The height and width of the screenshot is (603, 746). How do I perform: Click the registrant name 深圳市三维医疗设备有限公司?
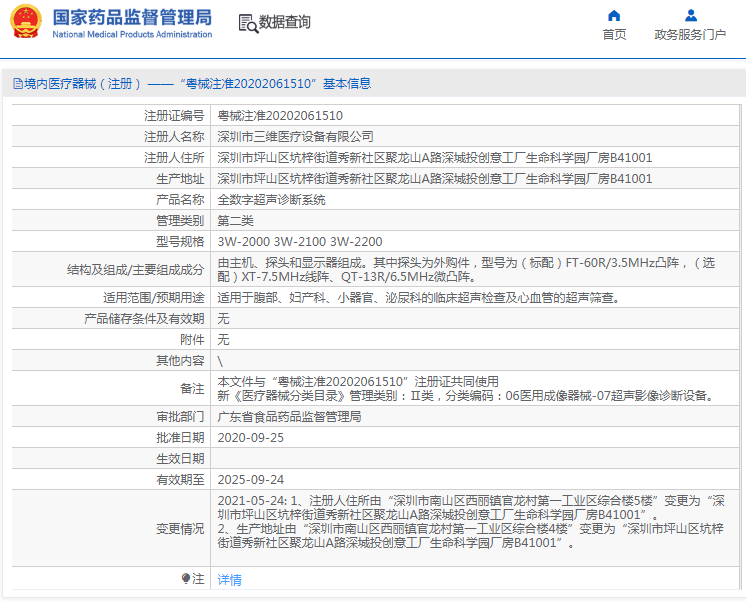tap(295, 137)
